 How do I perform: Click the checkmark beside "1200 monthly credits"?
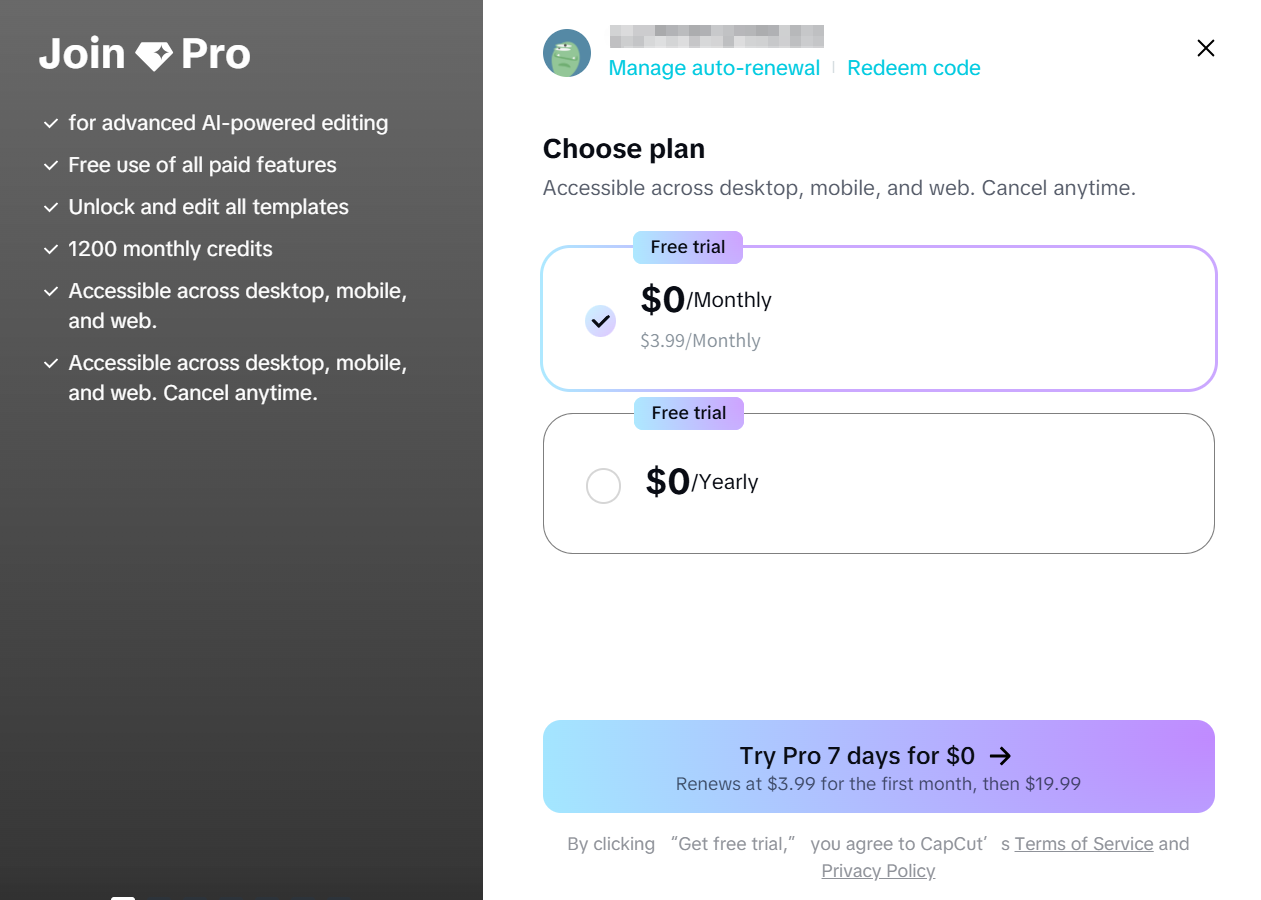coord(50,249)
